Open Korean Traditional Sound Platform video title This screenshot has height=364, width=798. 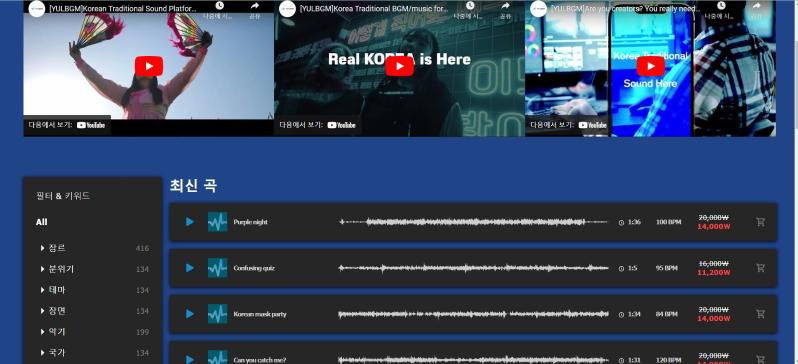point(122,9)
